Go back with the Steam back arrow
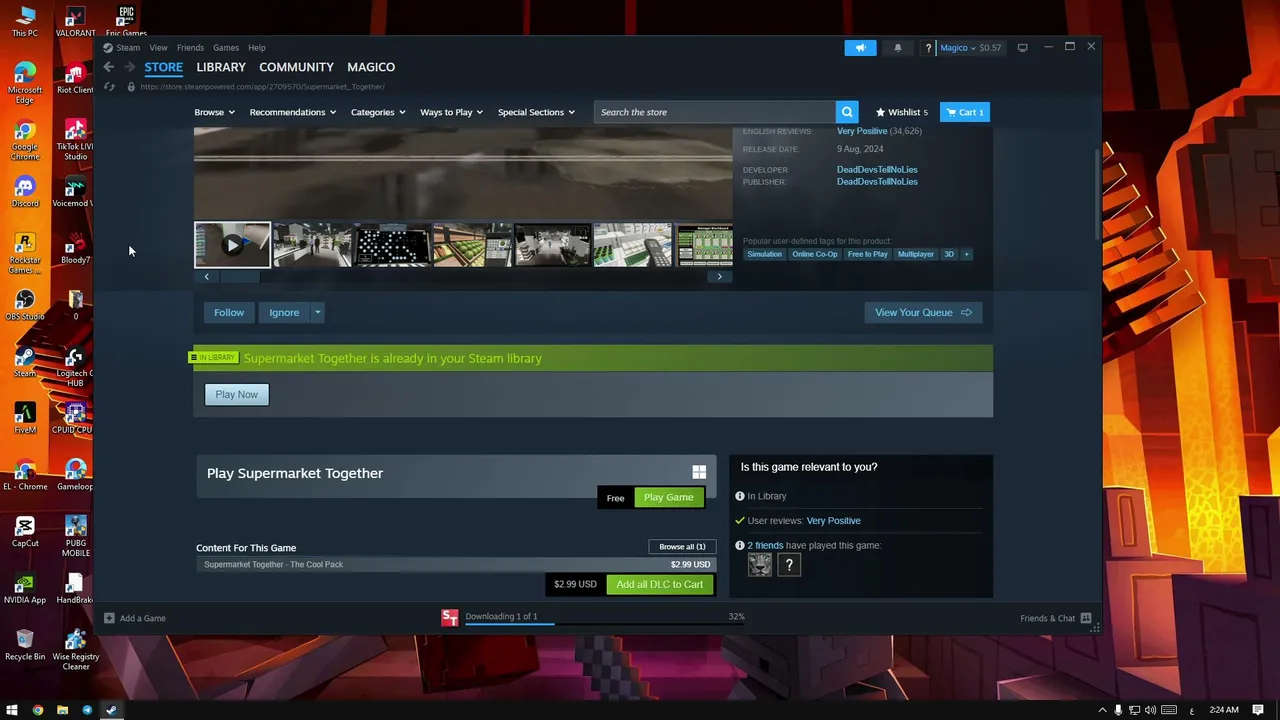1280x720 pixels. click(109, 67)
